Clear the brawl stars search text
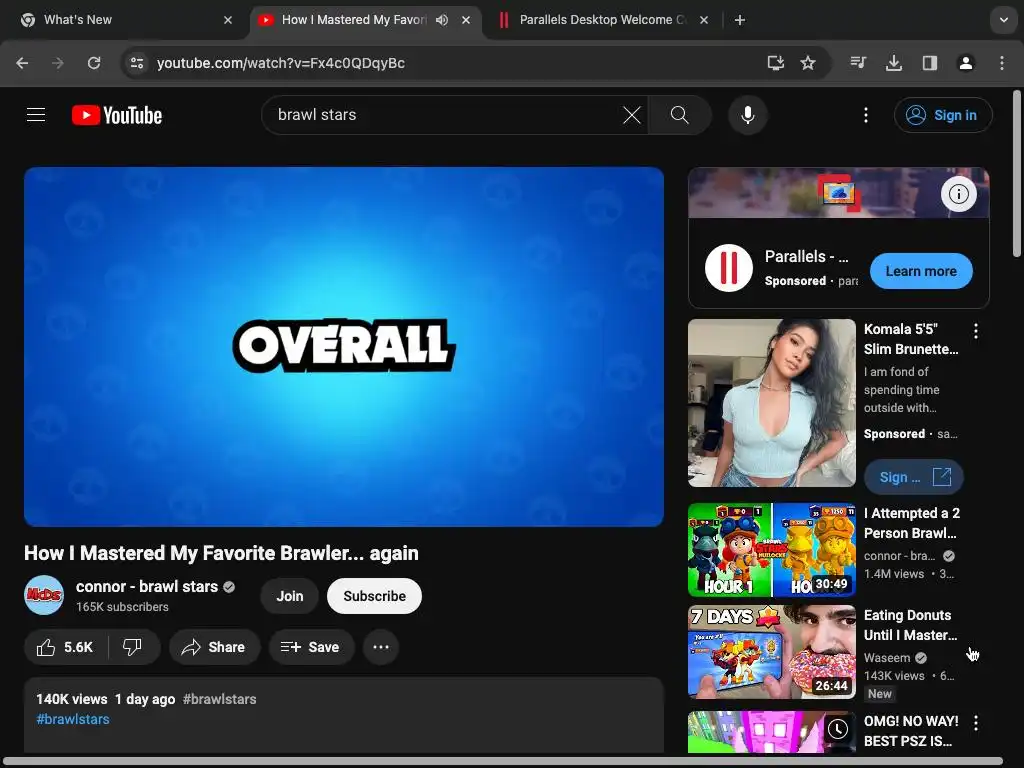This screenshot has width=1024, height=768. pyautogui.click(x=632, y=115)
